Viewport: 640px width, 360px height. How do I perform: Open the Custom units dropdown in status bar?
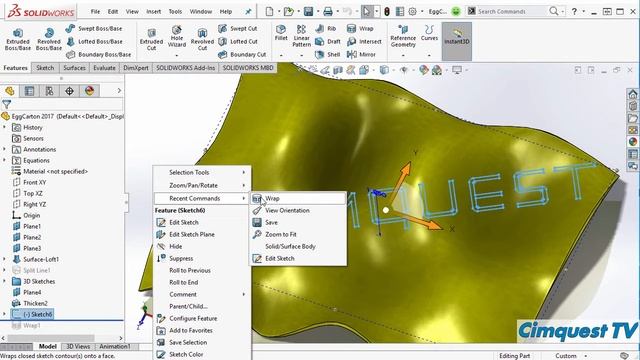570,356
